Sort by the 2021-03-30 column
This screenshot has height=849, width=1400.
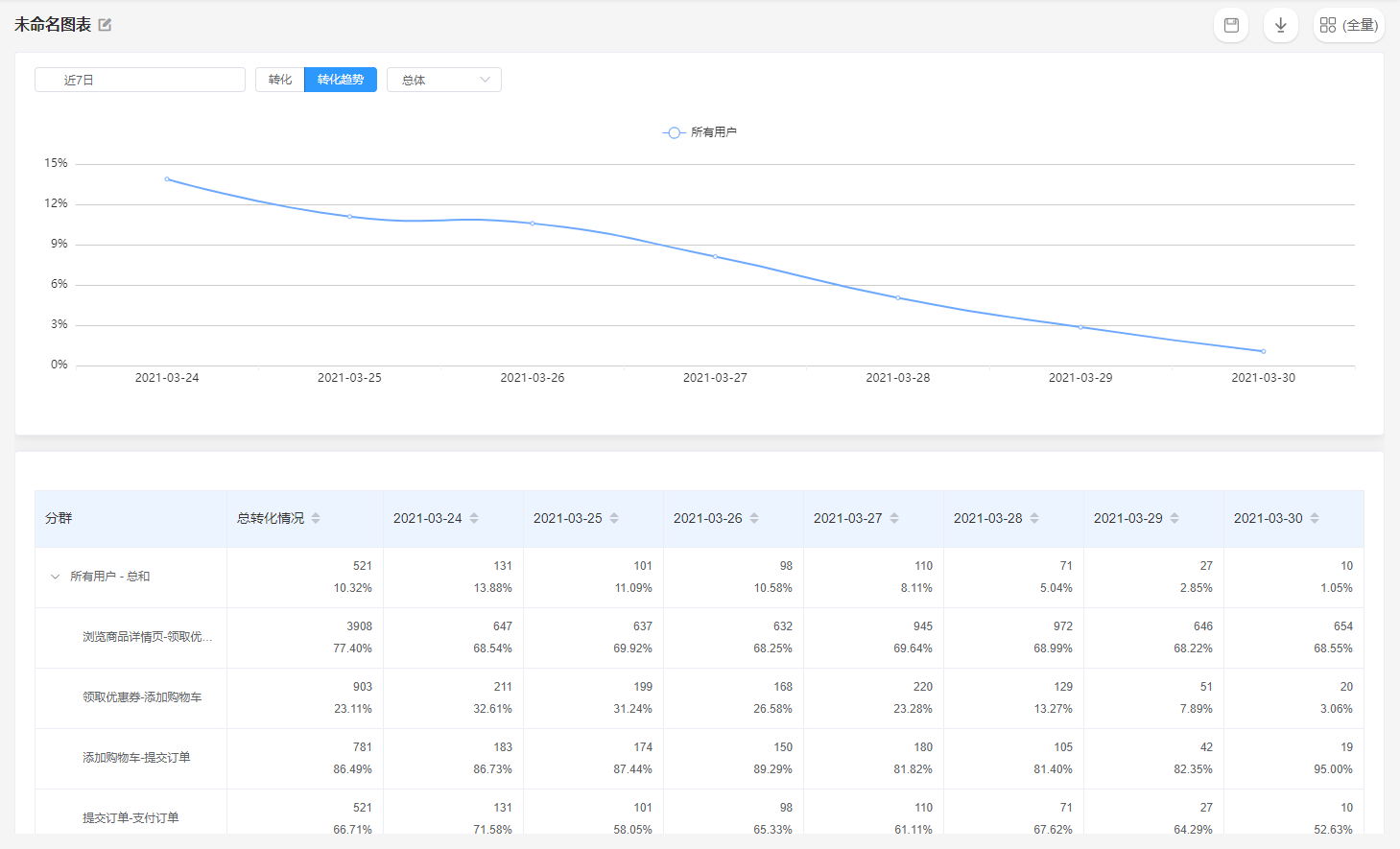click(1315, 518)
